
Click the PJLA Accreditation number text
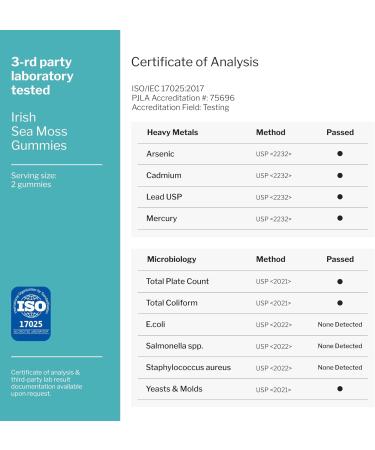pos(183,98)
